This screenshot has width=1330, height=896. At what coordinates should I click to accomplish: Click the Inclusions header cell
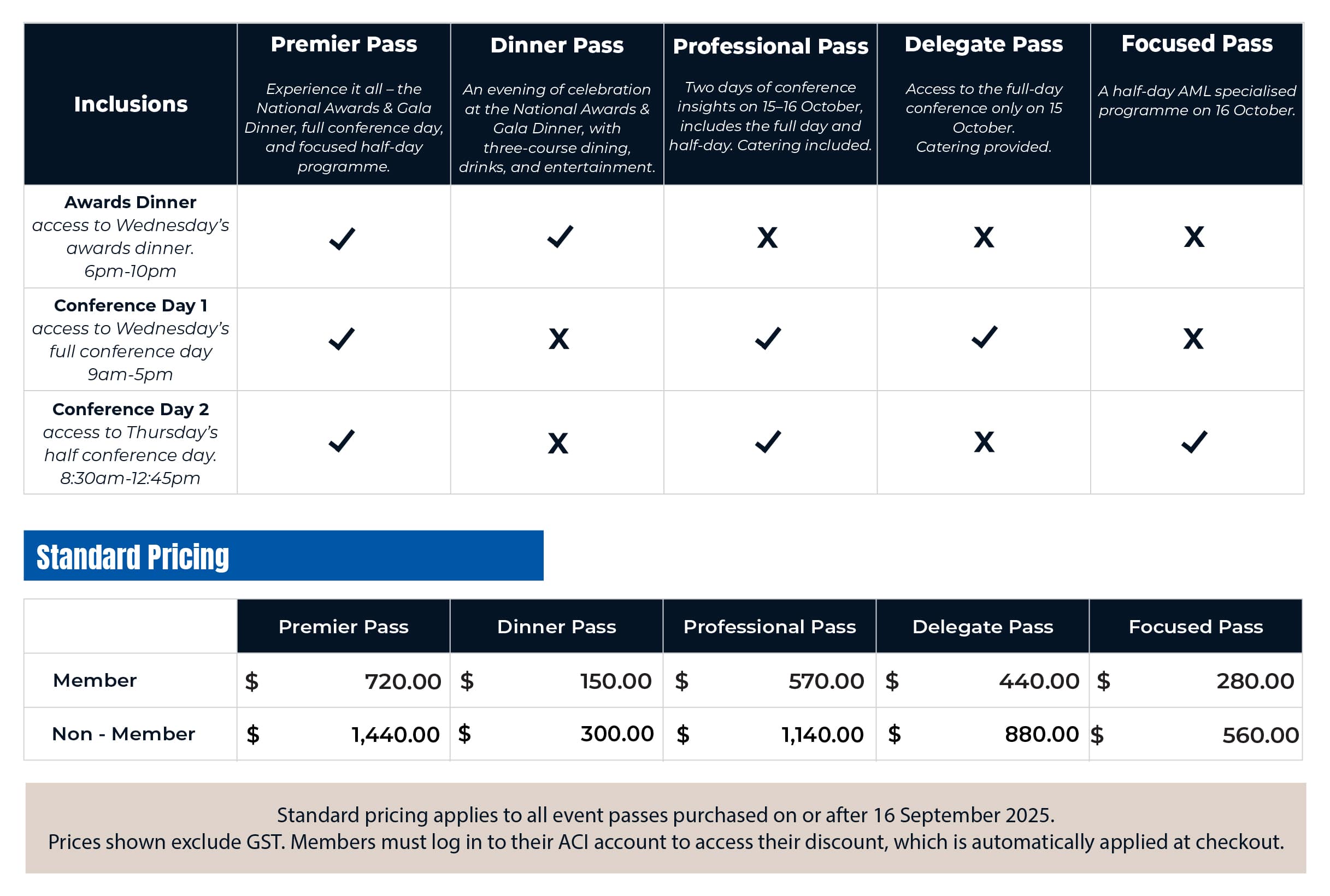(130, 104)
